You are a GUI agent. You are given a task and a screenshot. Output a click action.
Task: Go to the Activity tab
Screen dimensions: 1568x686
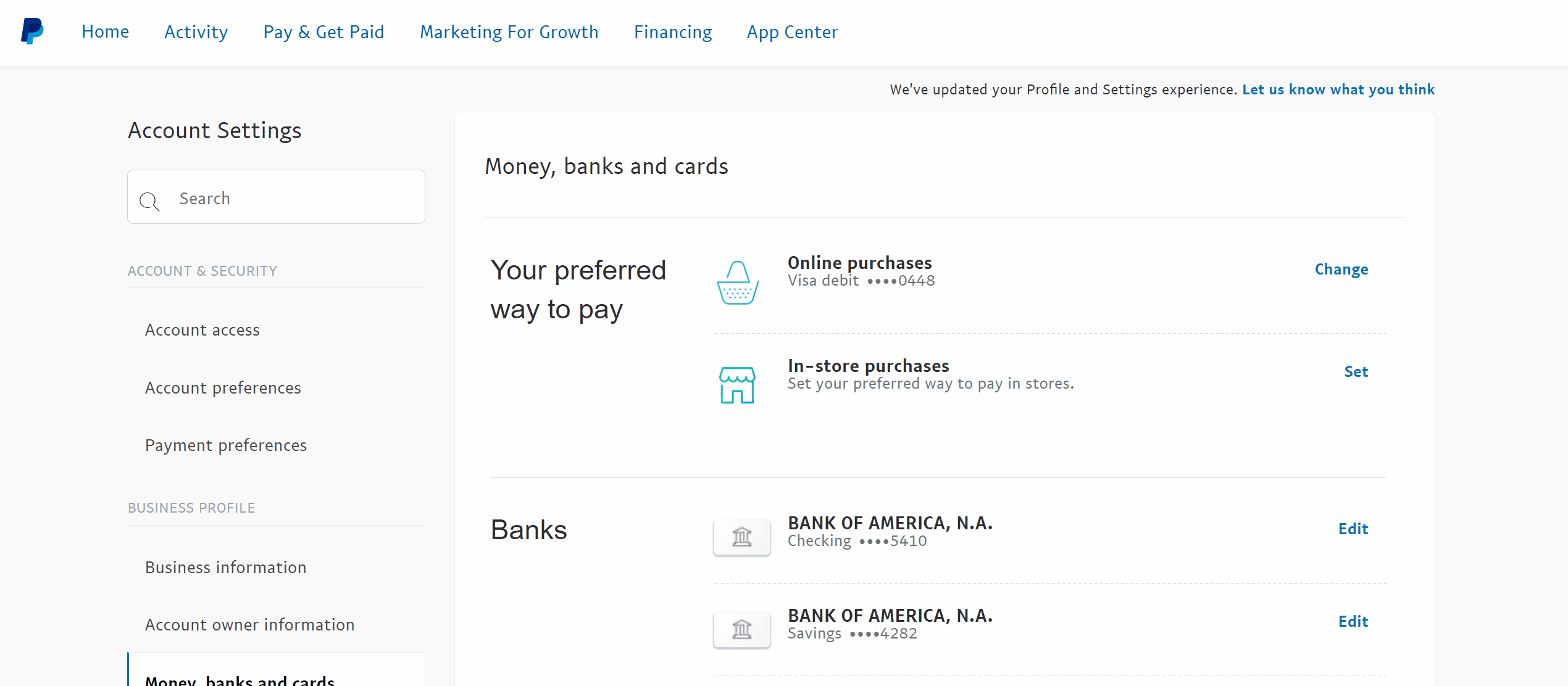pos(196,32)
